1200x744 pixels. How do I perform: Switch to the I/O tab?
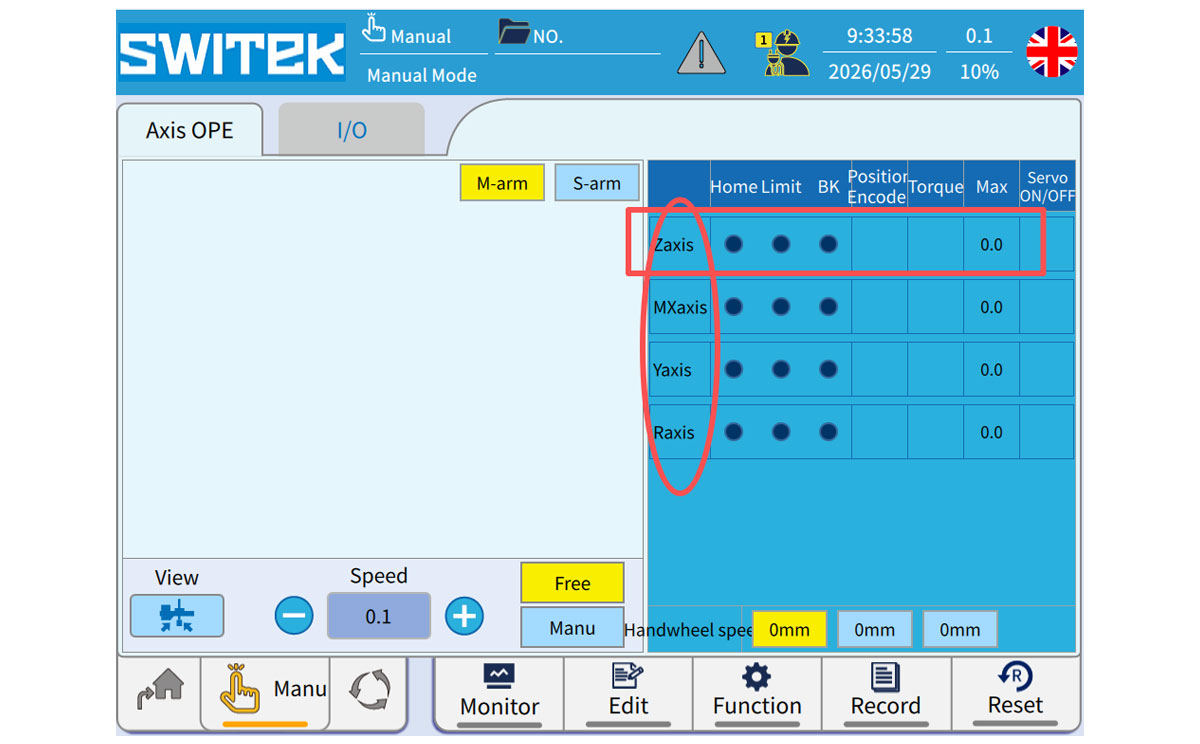point(351,130)
